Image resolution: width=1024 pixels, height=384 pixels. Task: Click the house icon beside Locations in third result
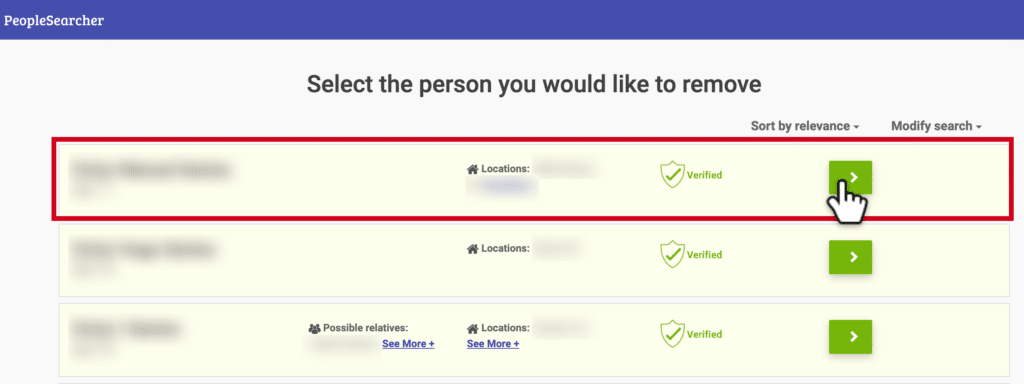pos(473,328)
